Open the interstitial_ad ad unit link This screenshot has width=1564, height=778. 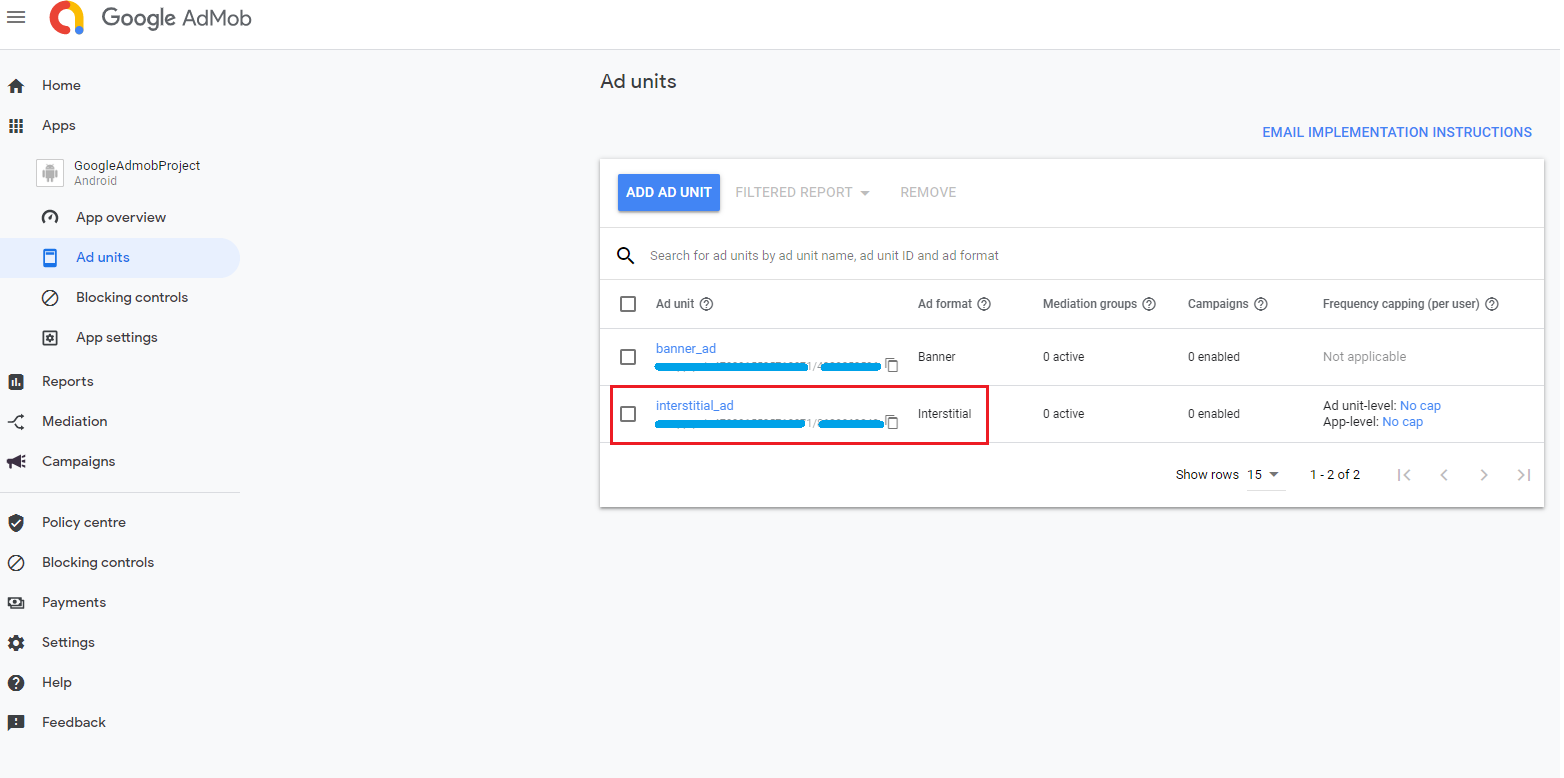(695, 406)
